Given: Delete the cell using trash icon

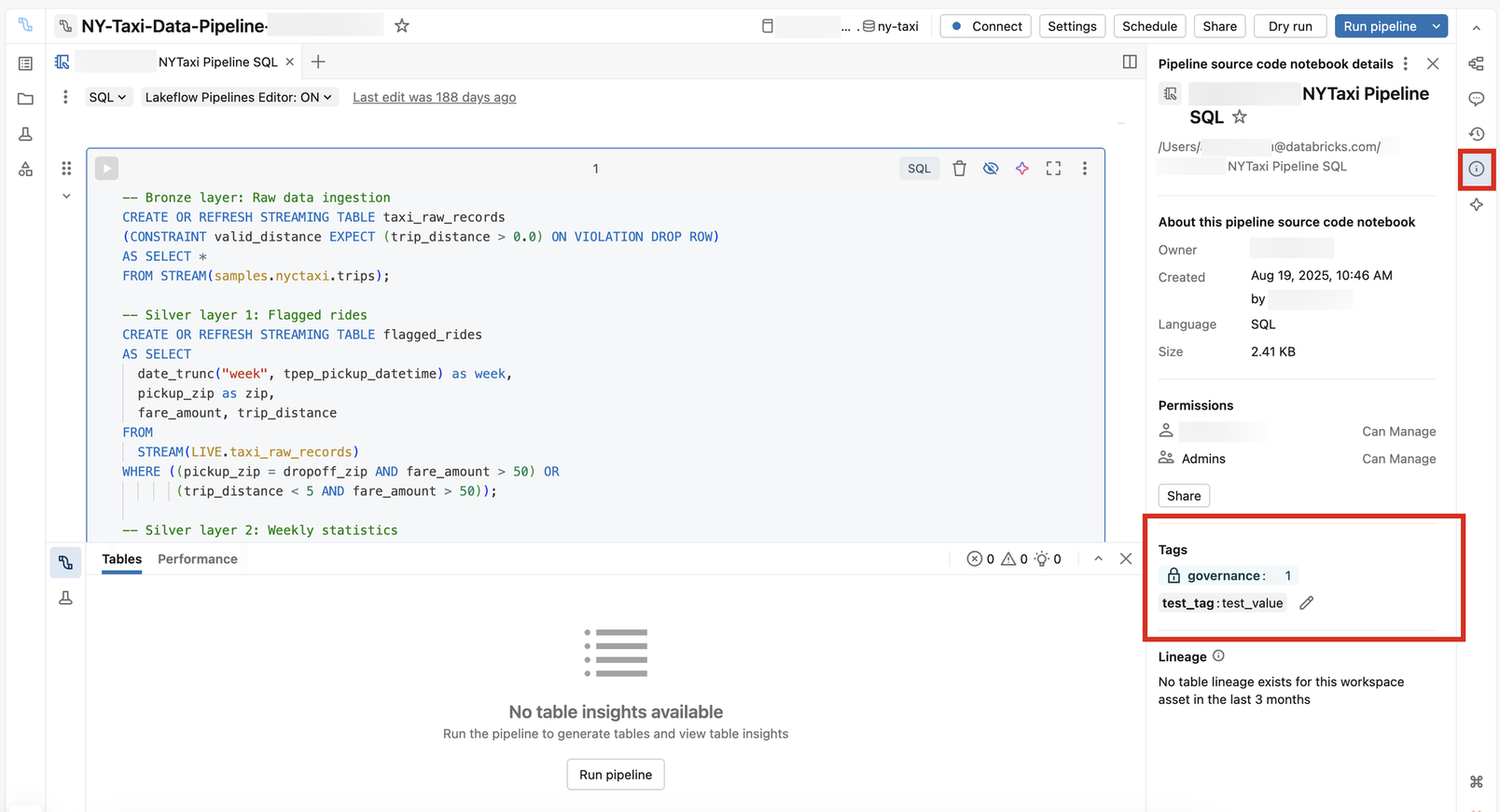Looking at the screenshot, I should (x=959, y=169).
